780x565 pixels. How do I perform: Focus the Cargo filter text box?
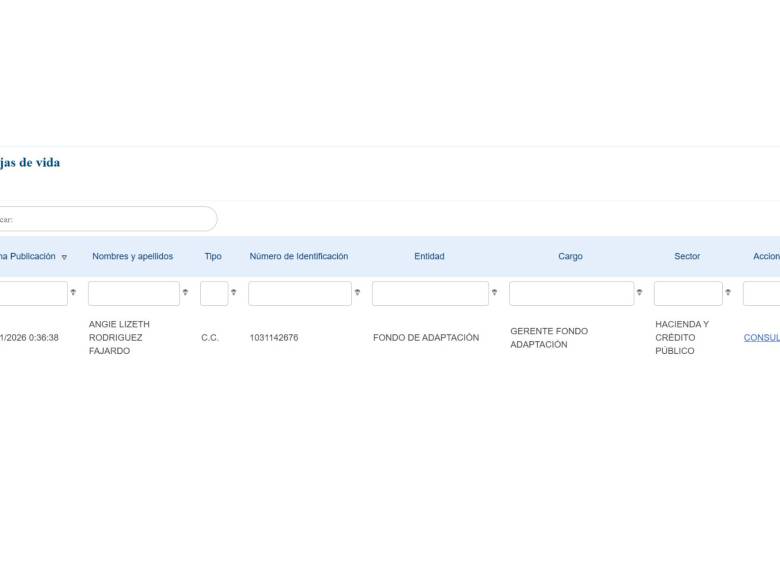tap(571, 293)
